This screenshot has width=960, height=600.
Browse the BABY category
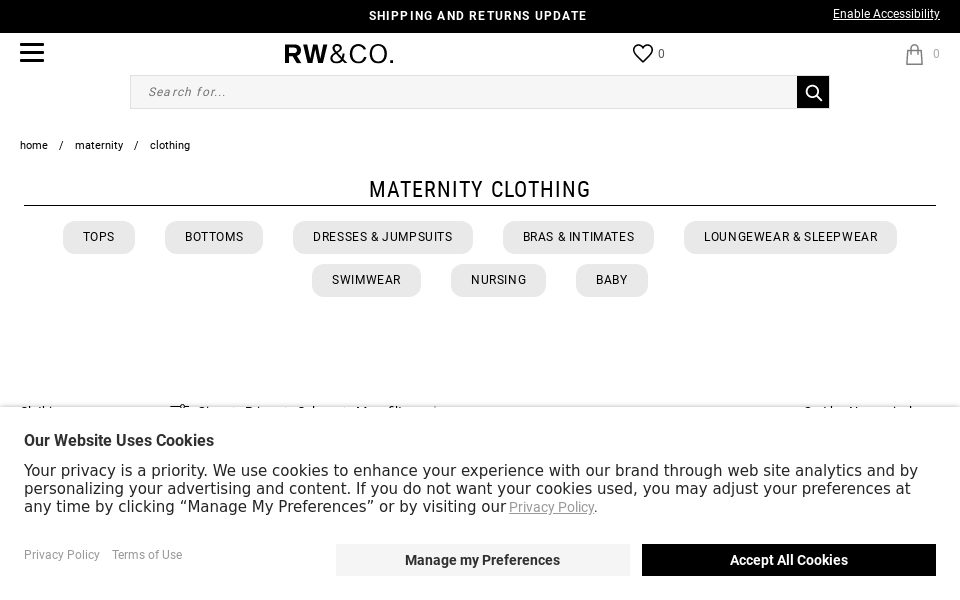[x=611, y=280]
